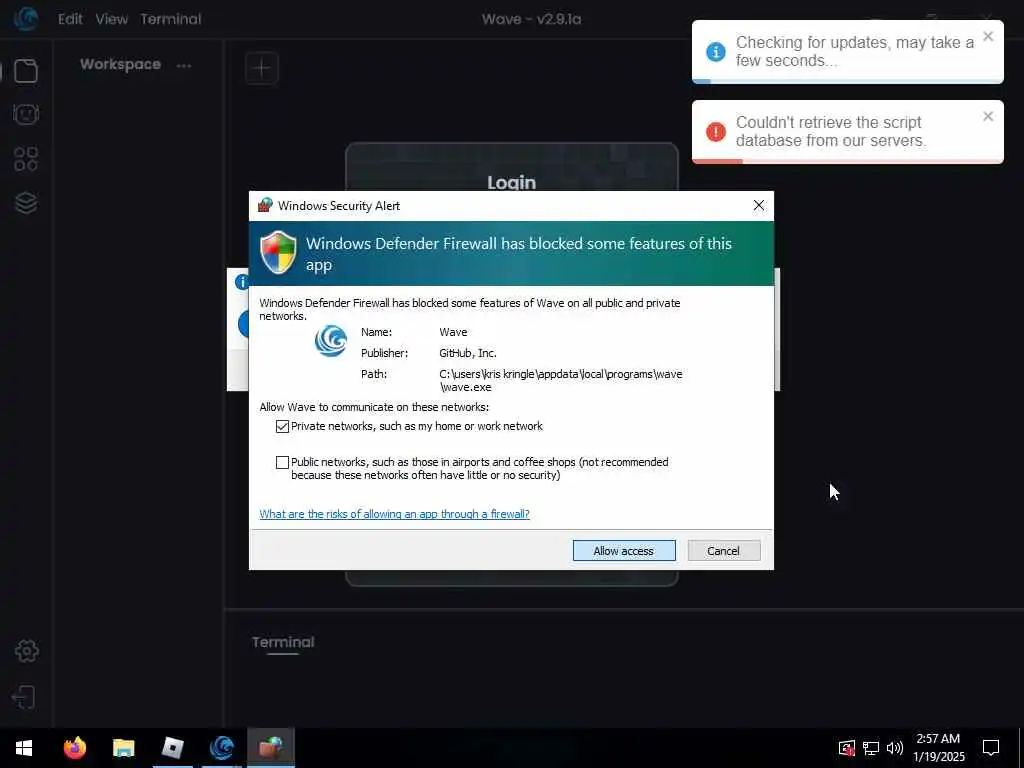Switch to Wave app in taskbar
Screen dimensions: 1024x768
coord(222,748)
